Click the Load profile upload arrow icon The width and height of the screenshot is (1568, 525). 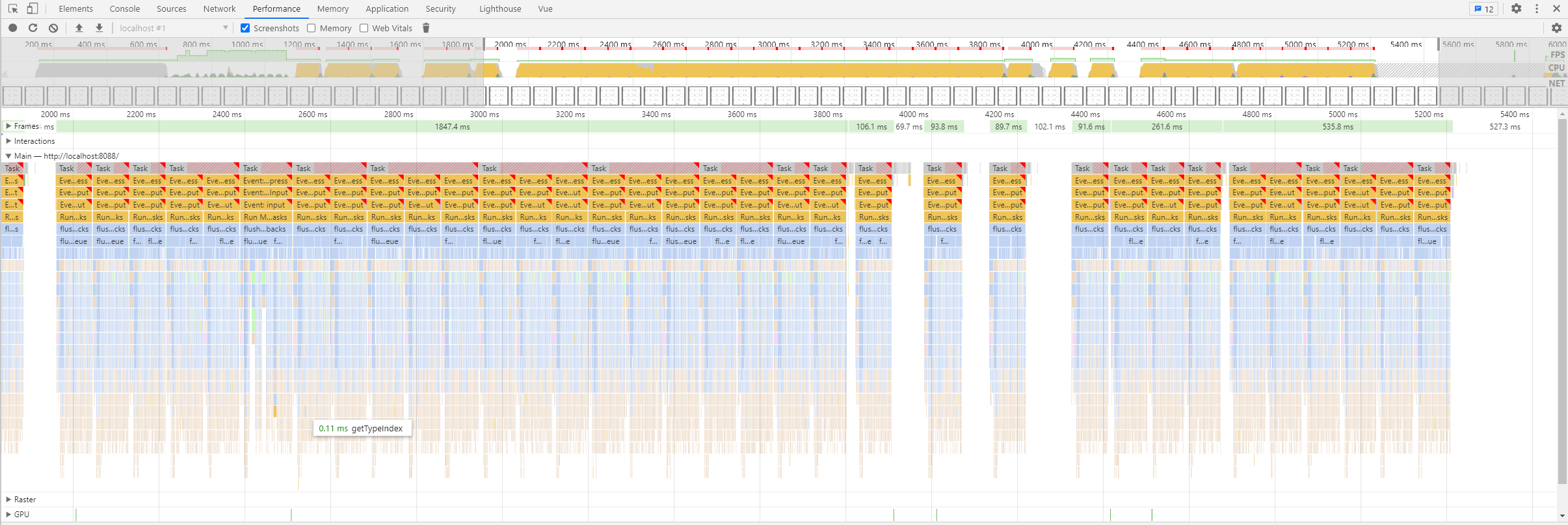click(79, 28)
